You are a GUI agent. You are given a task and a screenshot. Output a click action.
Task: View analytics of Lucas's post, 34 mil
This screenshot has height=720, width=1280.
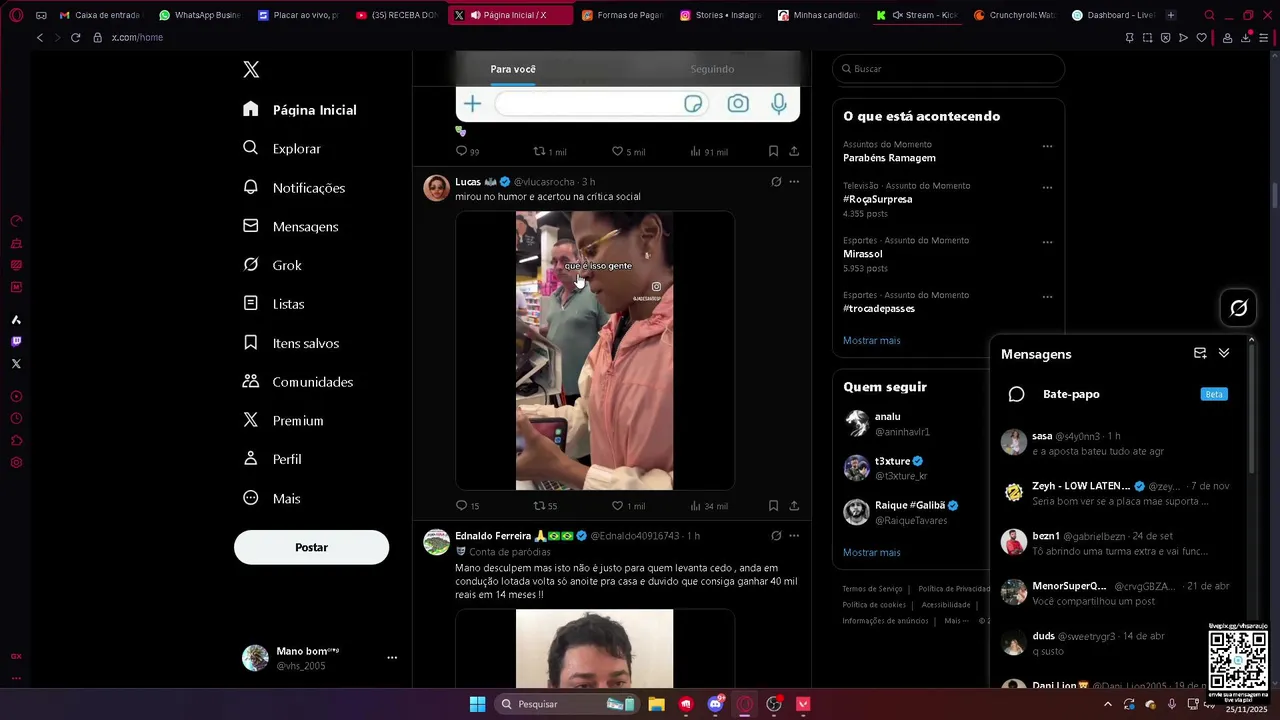(709, 506)
